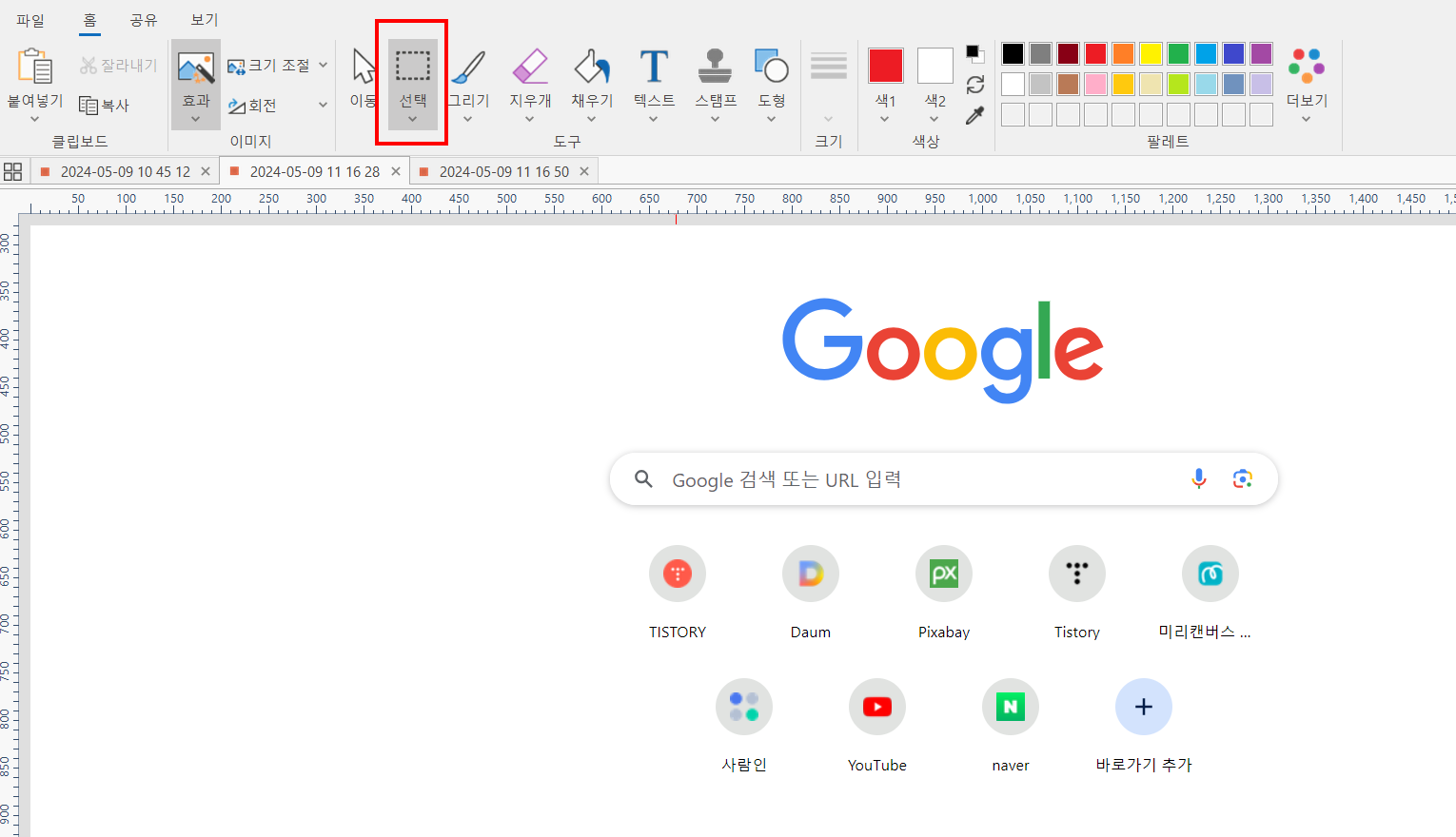Select the Stamp (스탬프) tool
The height and width of the screenshot is (837, 1456).
(x=715, y=67)
